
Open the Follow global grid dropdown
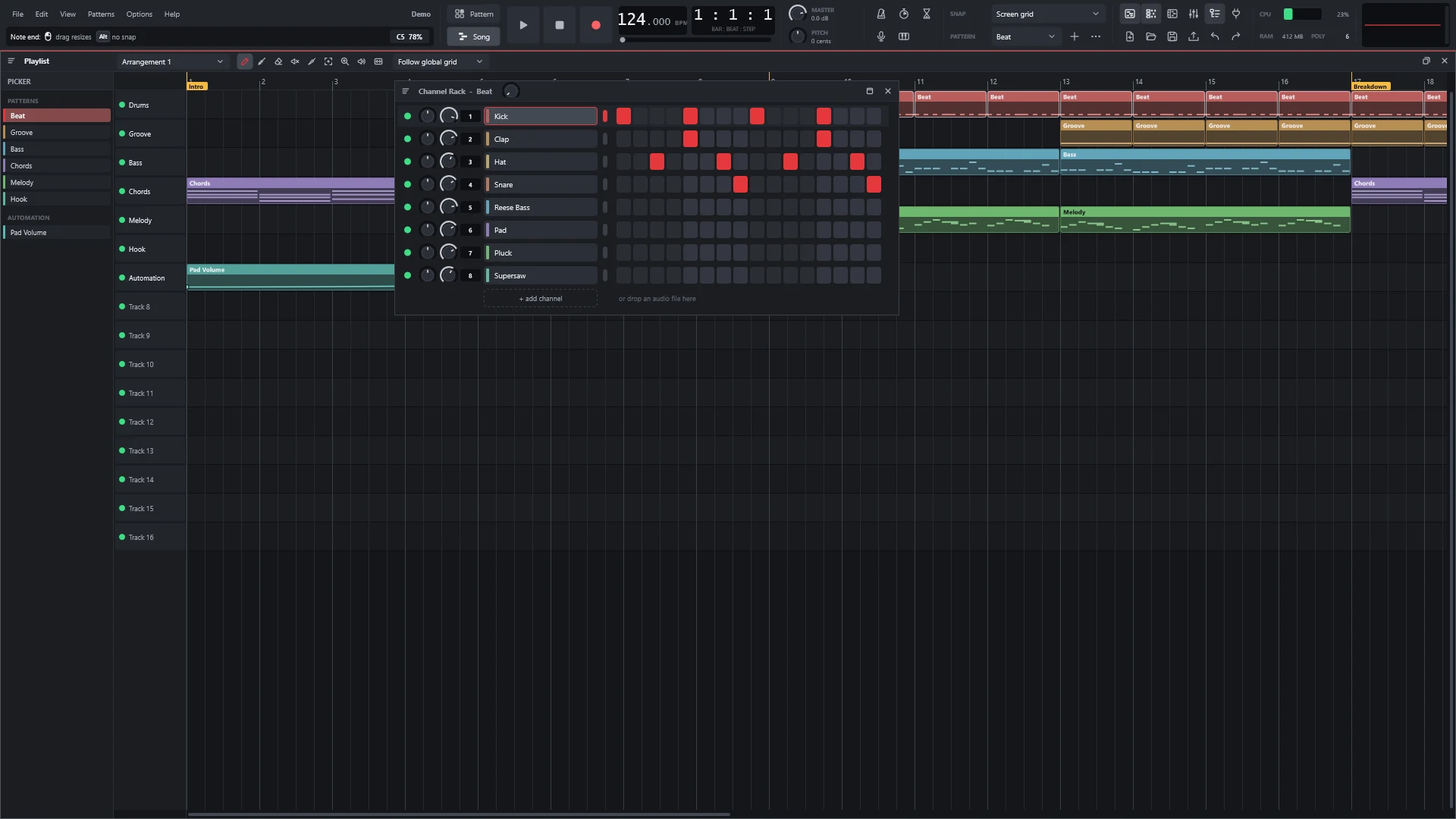[440, 62]
